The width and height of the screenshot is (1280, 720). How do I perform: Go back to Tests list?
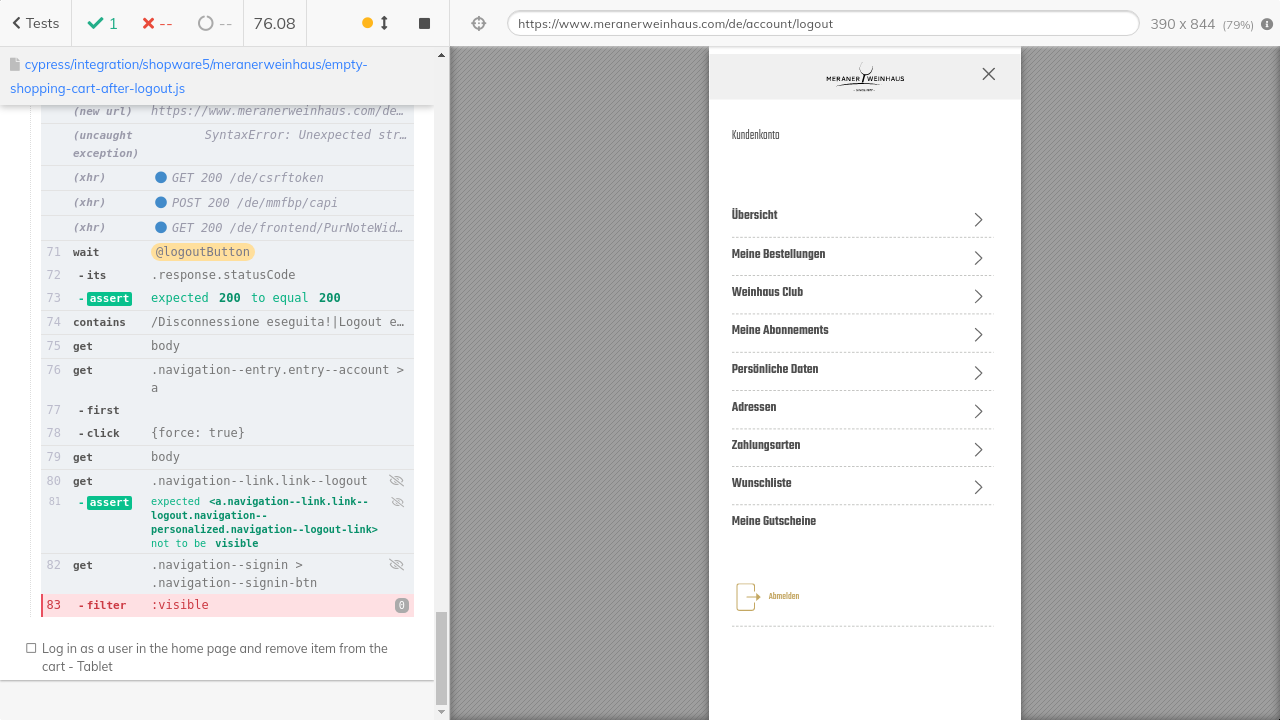pos(36,23)
